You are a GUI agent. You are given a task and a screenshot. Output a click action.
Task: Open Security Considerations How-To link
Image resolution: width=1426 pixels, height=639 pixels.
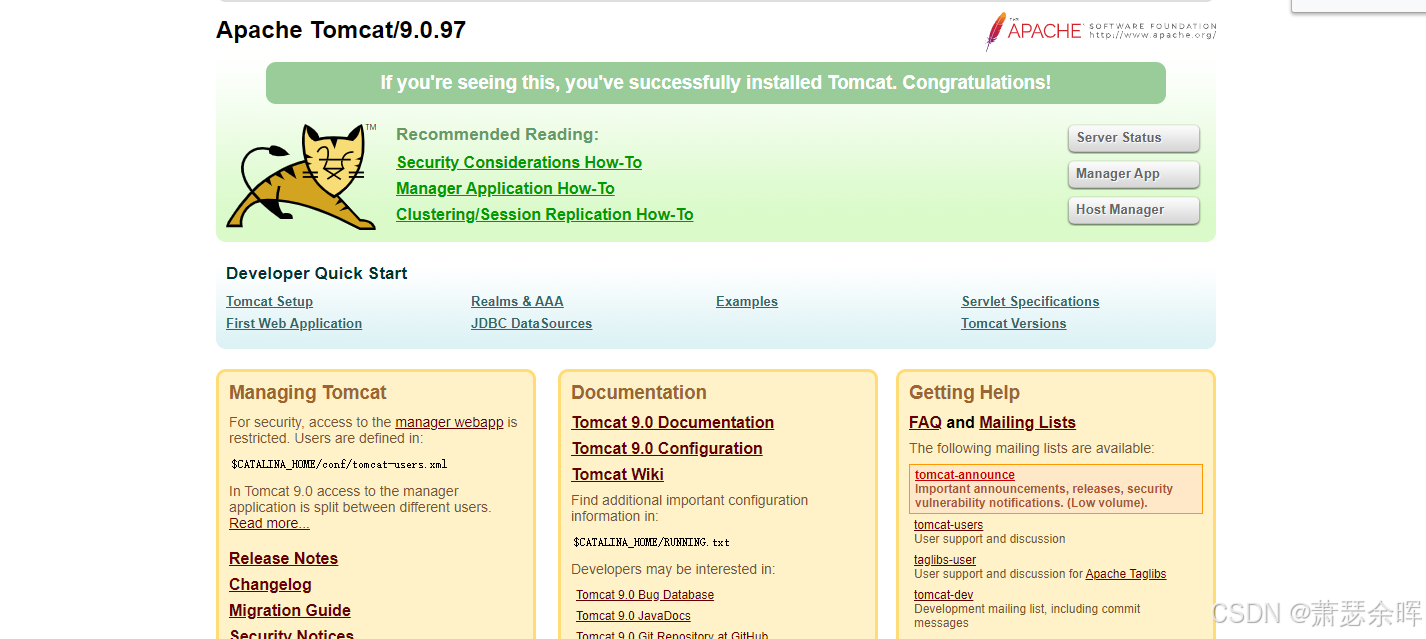coord(519,162)
